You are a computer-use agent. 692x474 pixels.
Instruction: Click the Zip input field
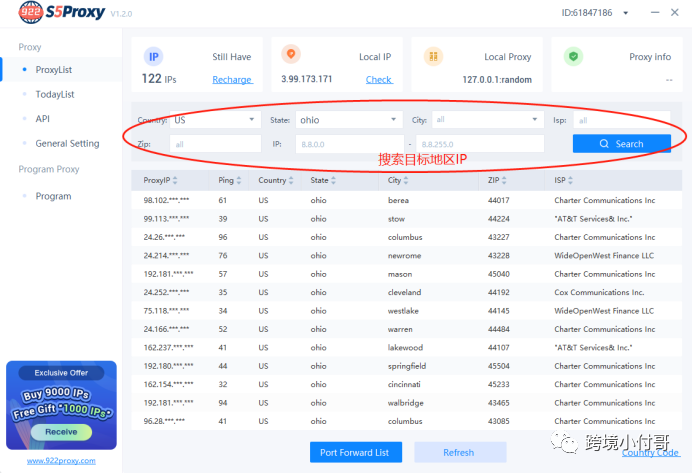(215, 144)
